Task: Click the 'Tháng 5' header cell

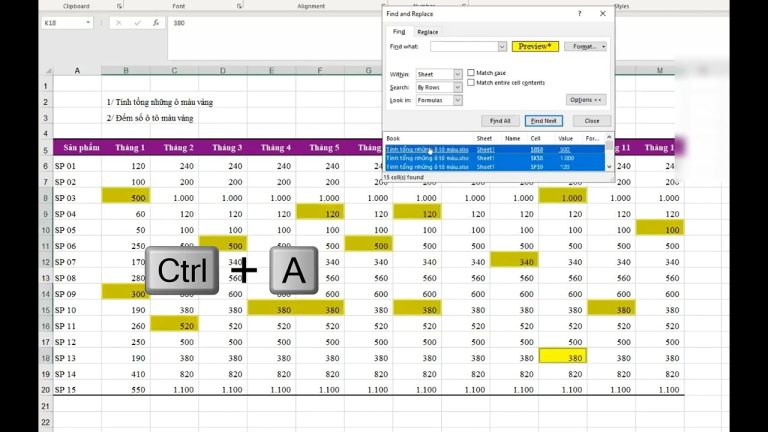Action: [320, 147]
